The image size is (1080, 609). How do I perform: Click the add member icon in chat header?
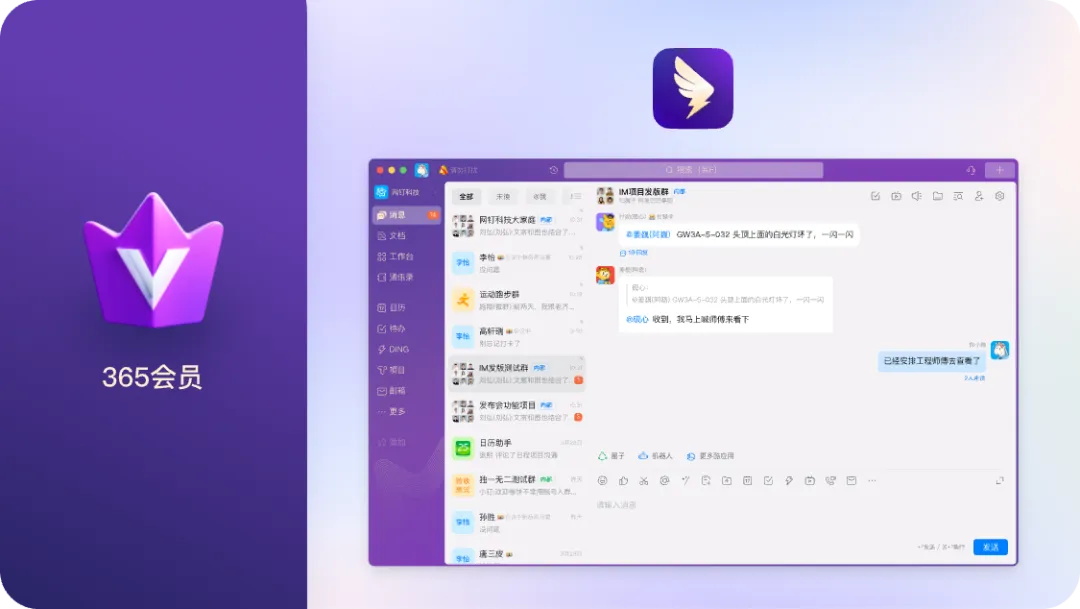pos(979,196)
